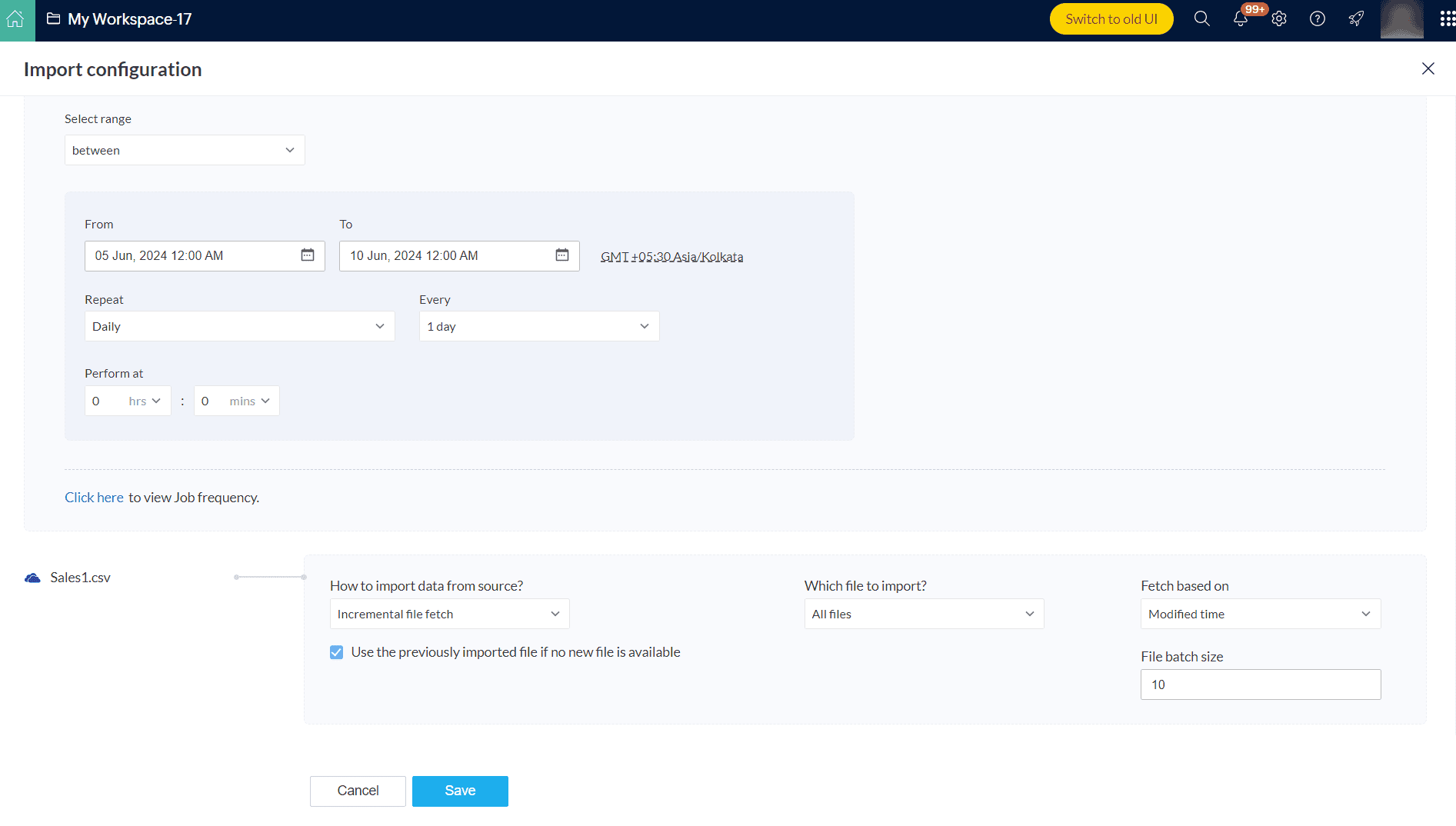This screenshot has width=1456, height=826.
Task: Click GMT +05:30 Asia/Kolkata timezone
Action: click(x=671, y=257)
